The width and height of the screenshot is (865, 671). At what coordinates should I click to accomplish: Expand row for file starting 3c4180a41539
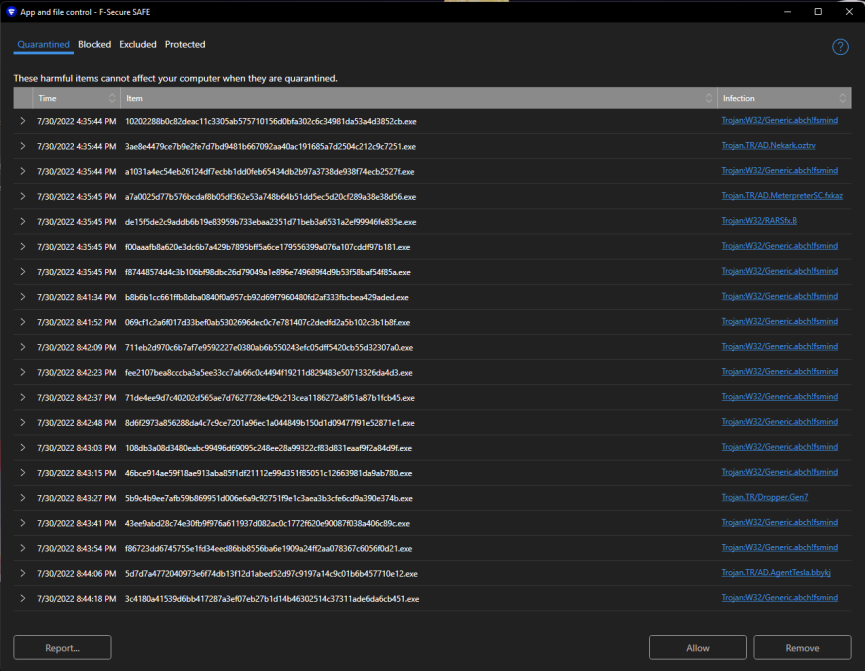[x=23, y=598]
